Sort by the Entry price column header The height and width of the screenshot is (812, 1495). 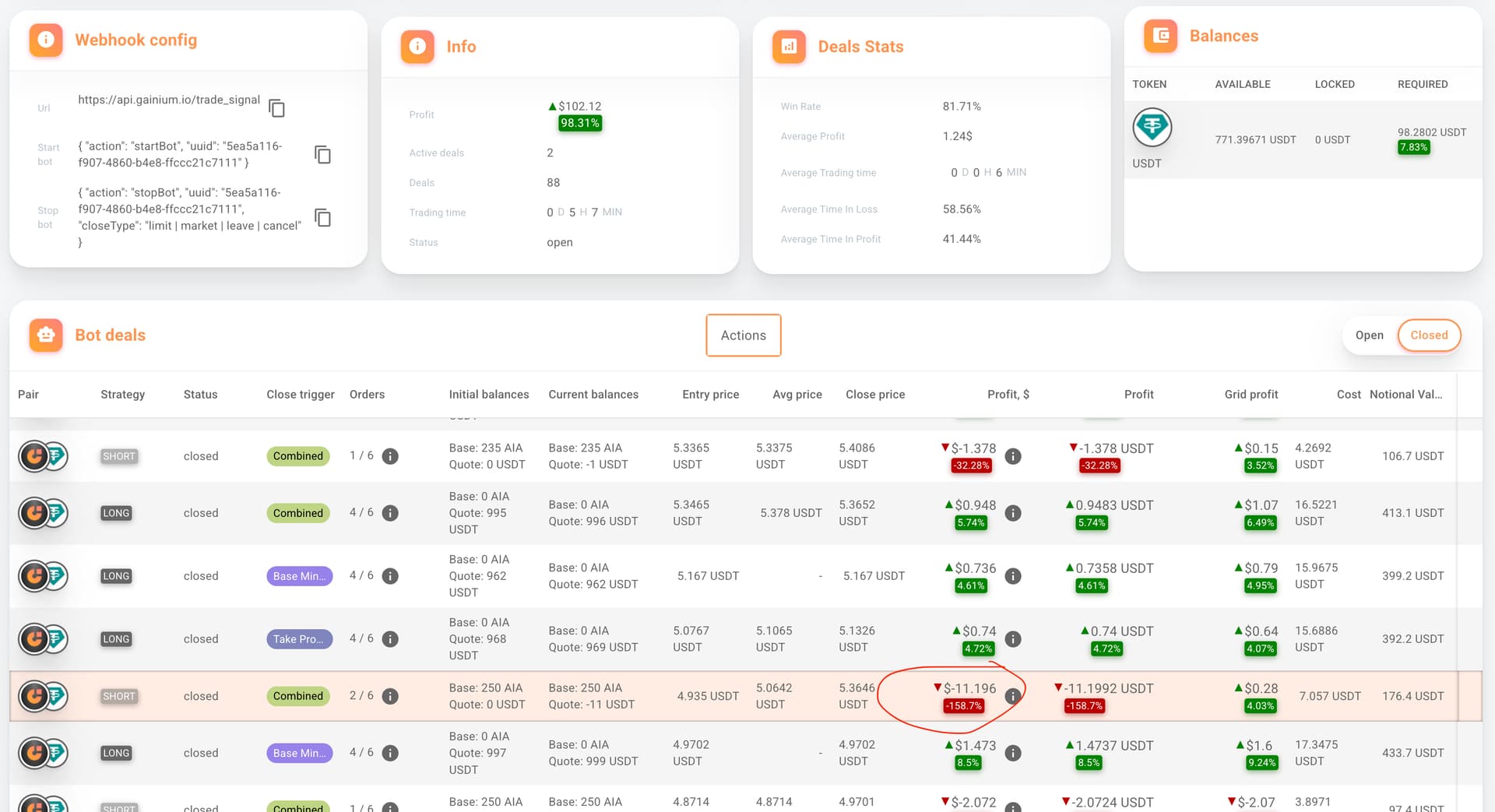click(x=710, y=395)
